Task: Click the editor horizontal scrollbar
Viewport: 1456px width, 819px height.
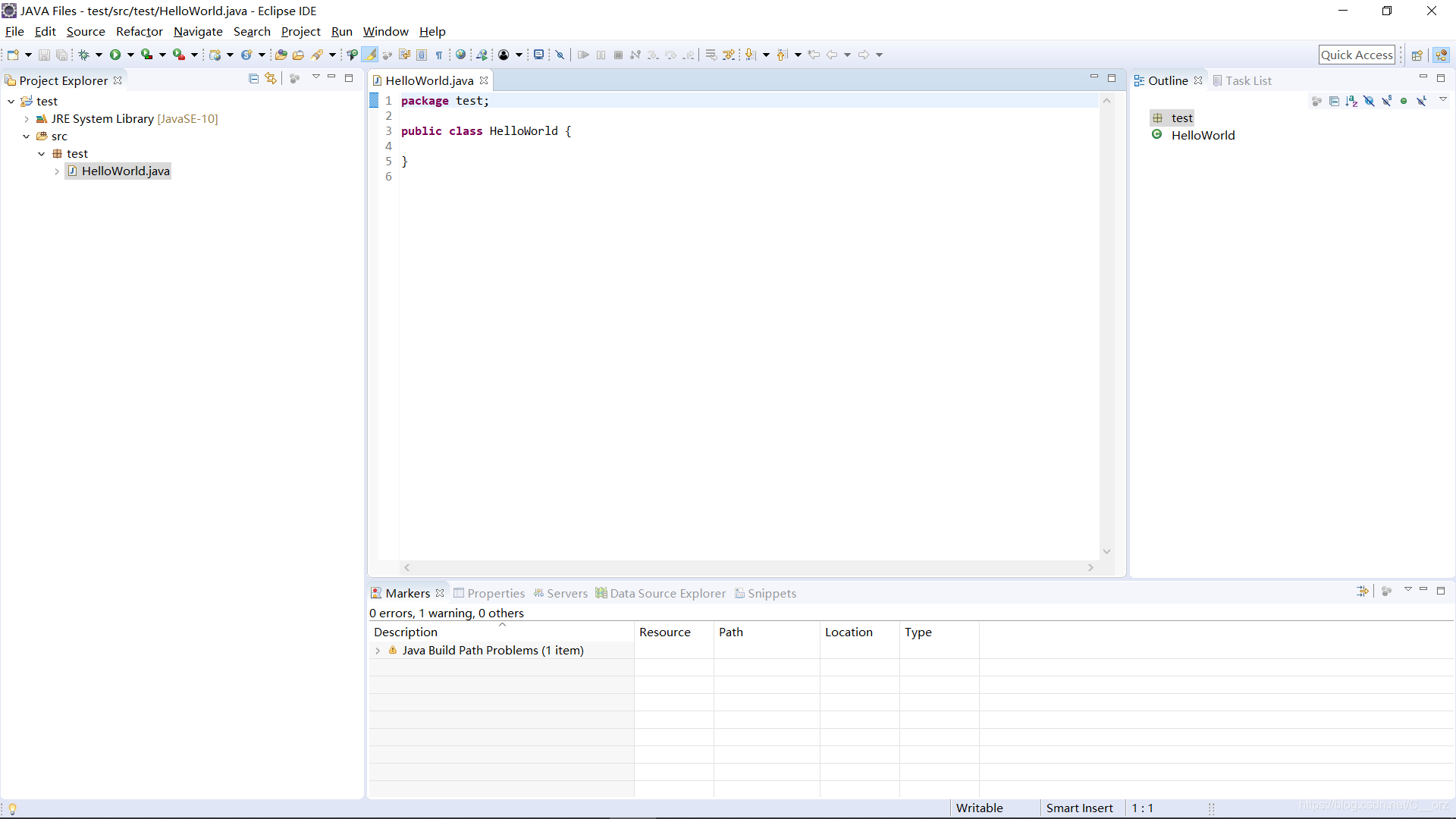Action: pos(748,567)
